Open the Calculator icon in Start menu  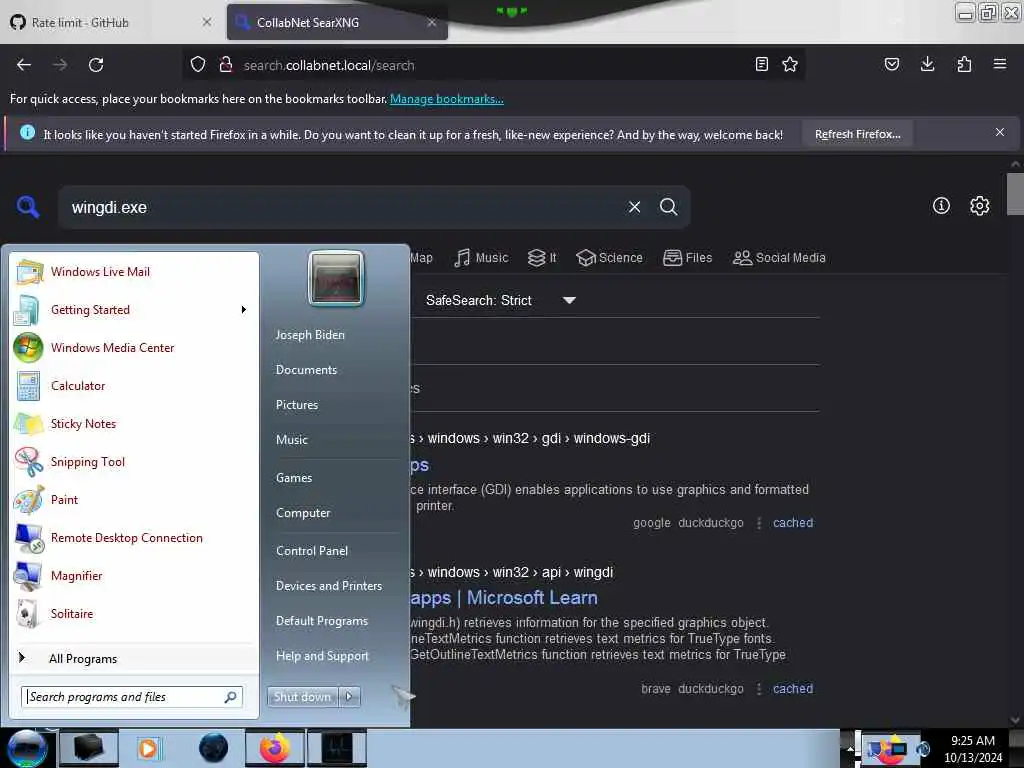(x=29, y=386)
